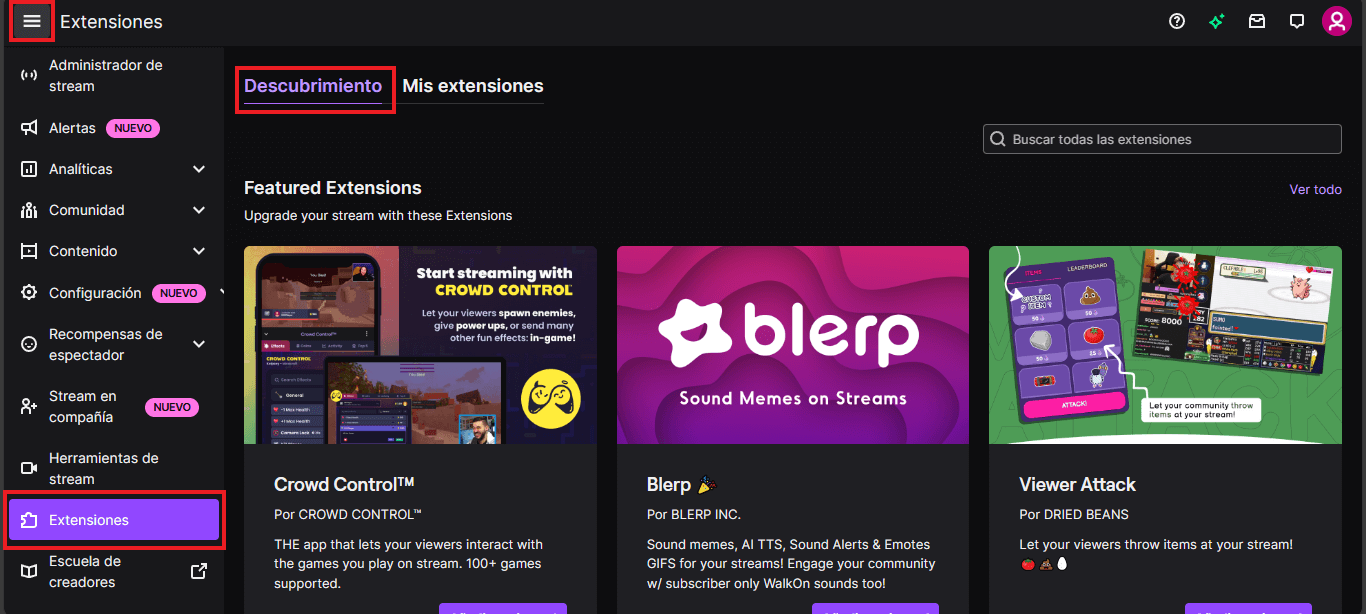The width and height of the screenshot is (1366, 614).
Task: Expand the Configuración section chevron
Action: click(220, 293)
